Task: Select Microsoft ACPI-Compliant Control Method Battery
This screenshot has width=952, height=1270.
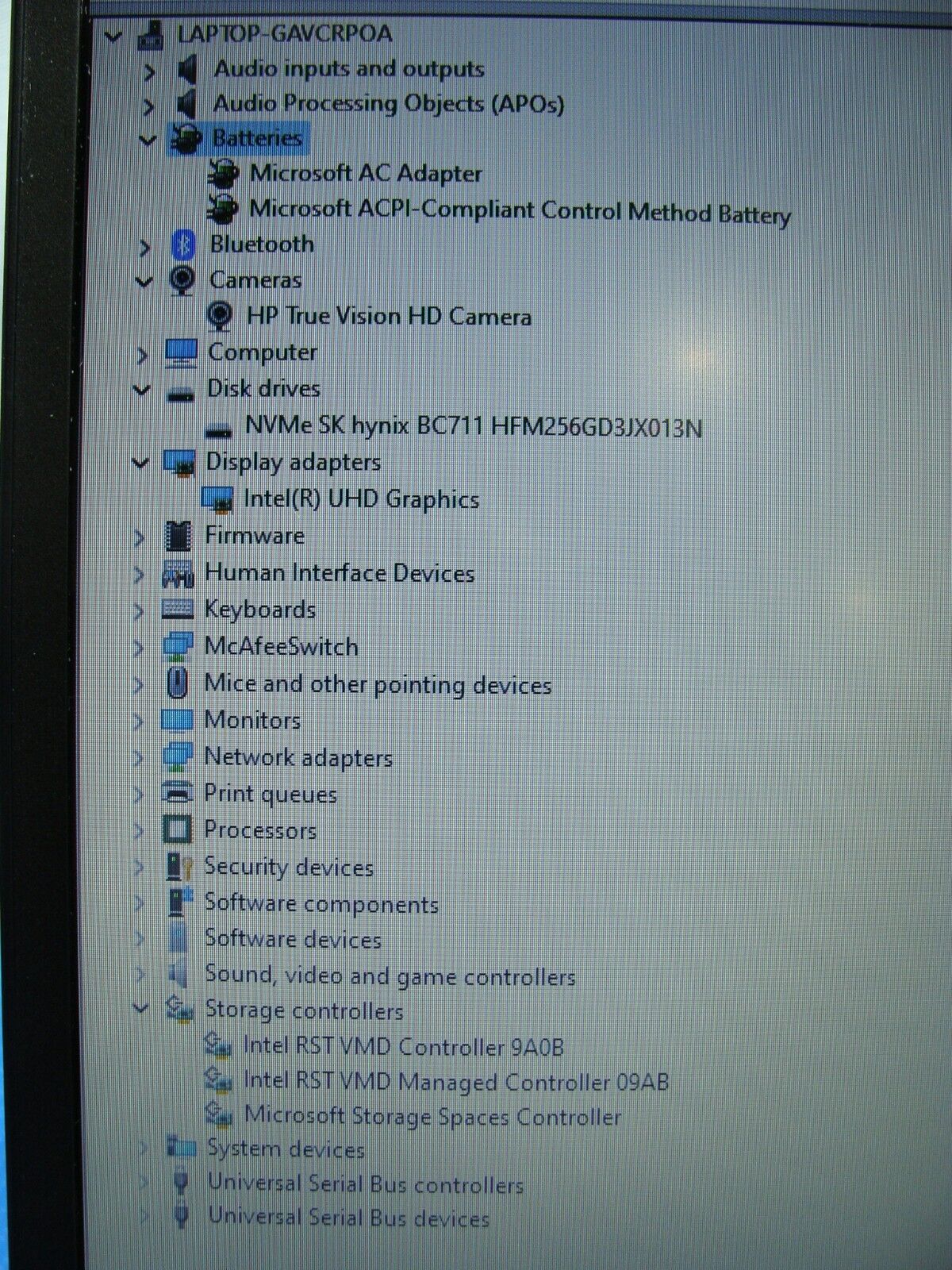Action: (520, 211)
